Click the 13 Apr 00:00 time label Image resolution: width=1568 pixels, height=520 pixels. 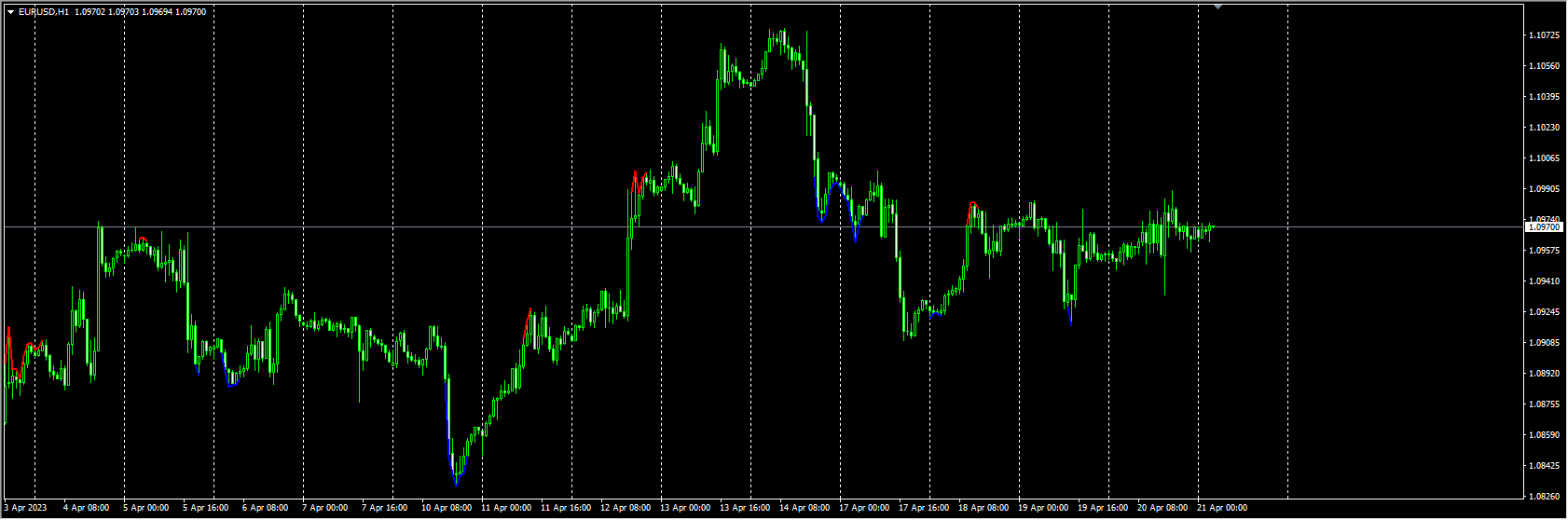coord(685,508)
